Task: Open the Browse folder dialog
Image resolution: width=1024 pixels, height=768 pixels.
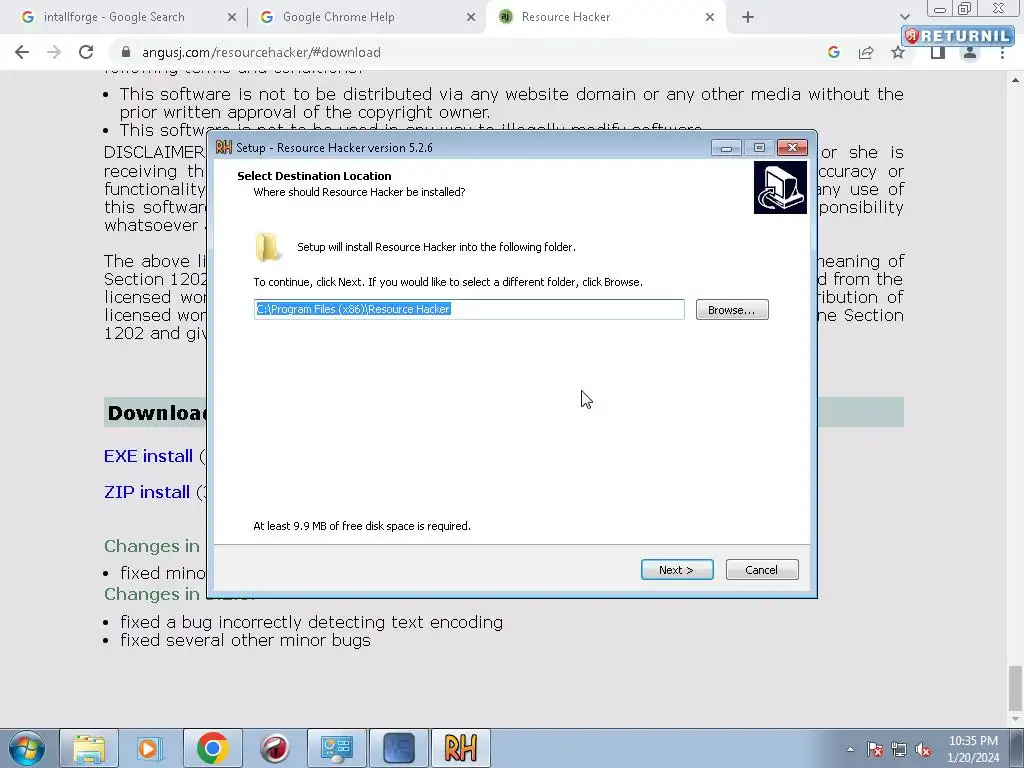Action: pyautogui.click(x=731, y=310)
